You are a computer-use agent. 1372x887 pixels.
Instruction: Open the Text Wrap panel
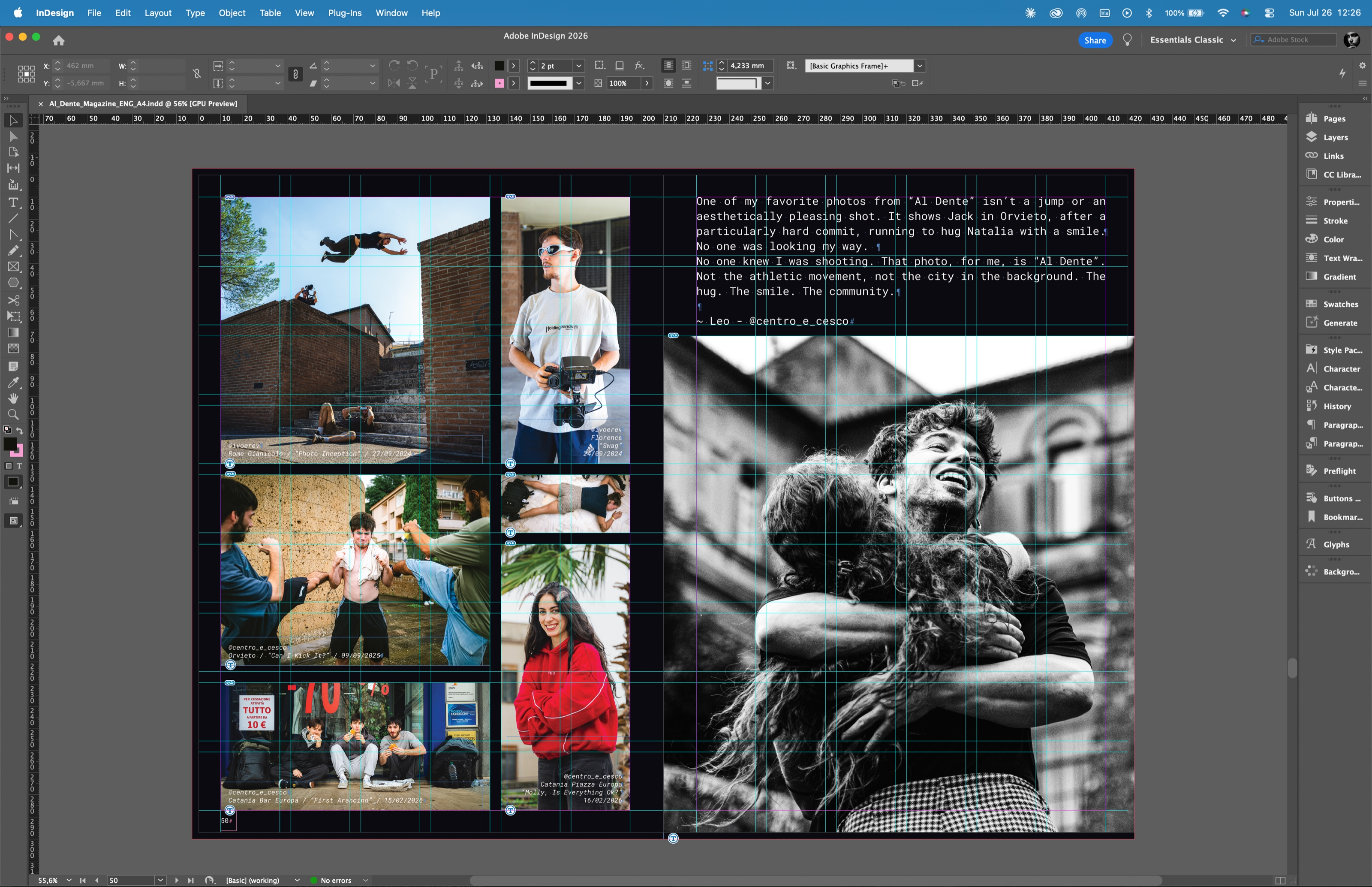pos(1334,258)
